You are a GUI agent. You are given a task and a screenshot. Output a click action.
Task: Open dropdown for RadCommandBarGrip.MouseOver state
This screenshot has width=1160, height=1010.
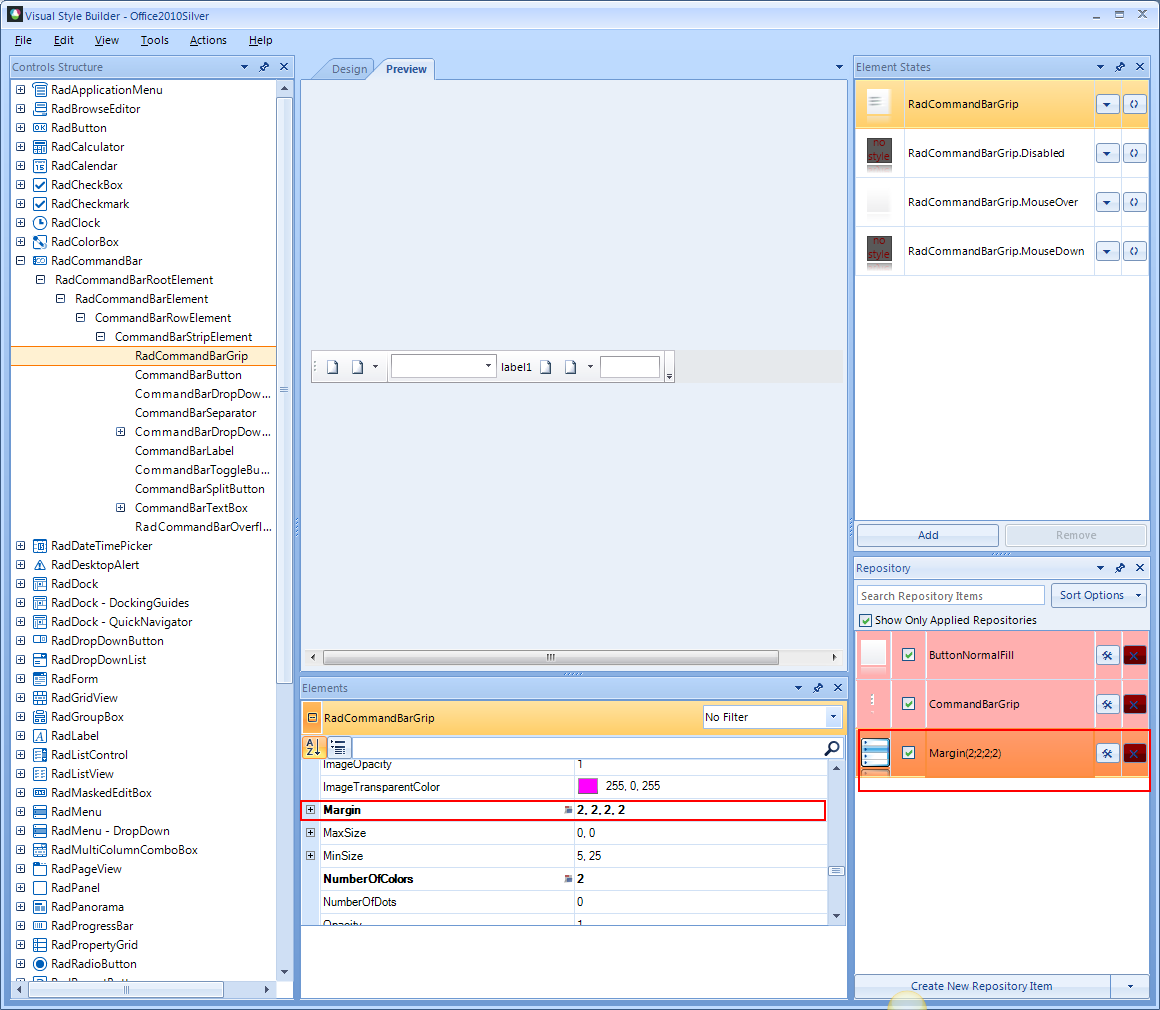(1107, 202)
